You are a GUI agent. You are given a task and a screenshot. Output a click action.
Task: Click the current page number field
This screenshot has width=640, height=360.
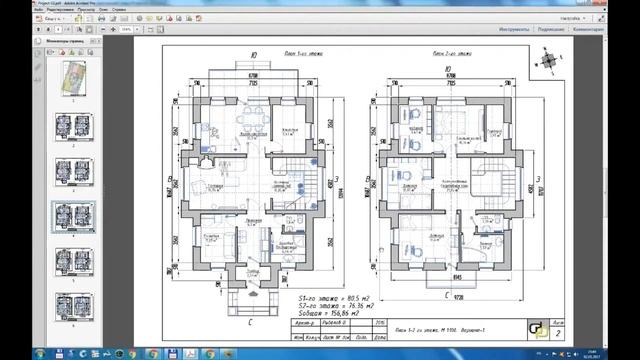[x=58, y=29]
